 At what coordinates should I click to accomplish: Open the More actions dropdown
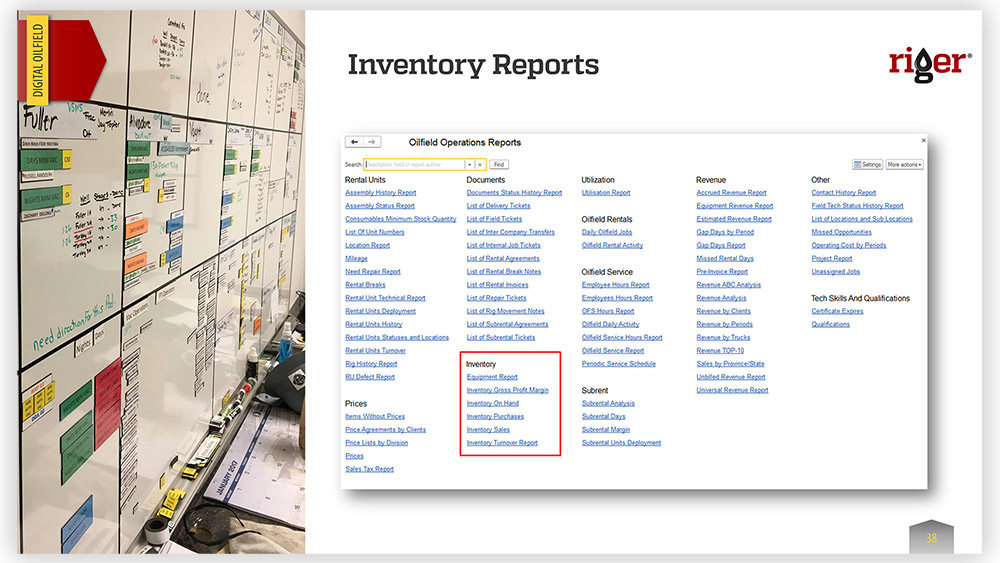(x=904, y=164)
